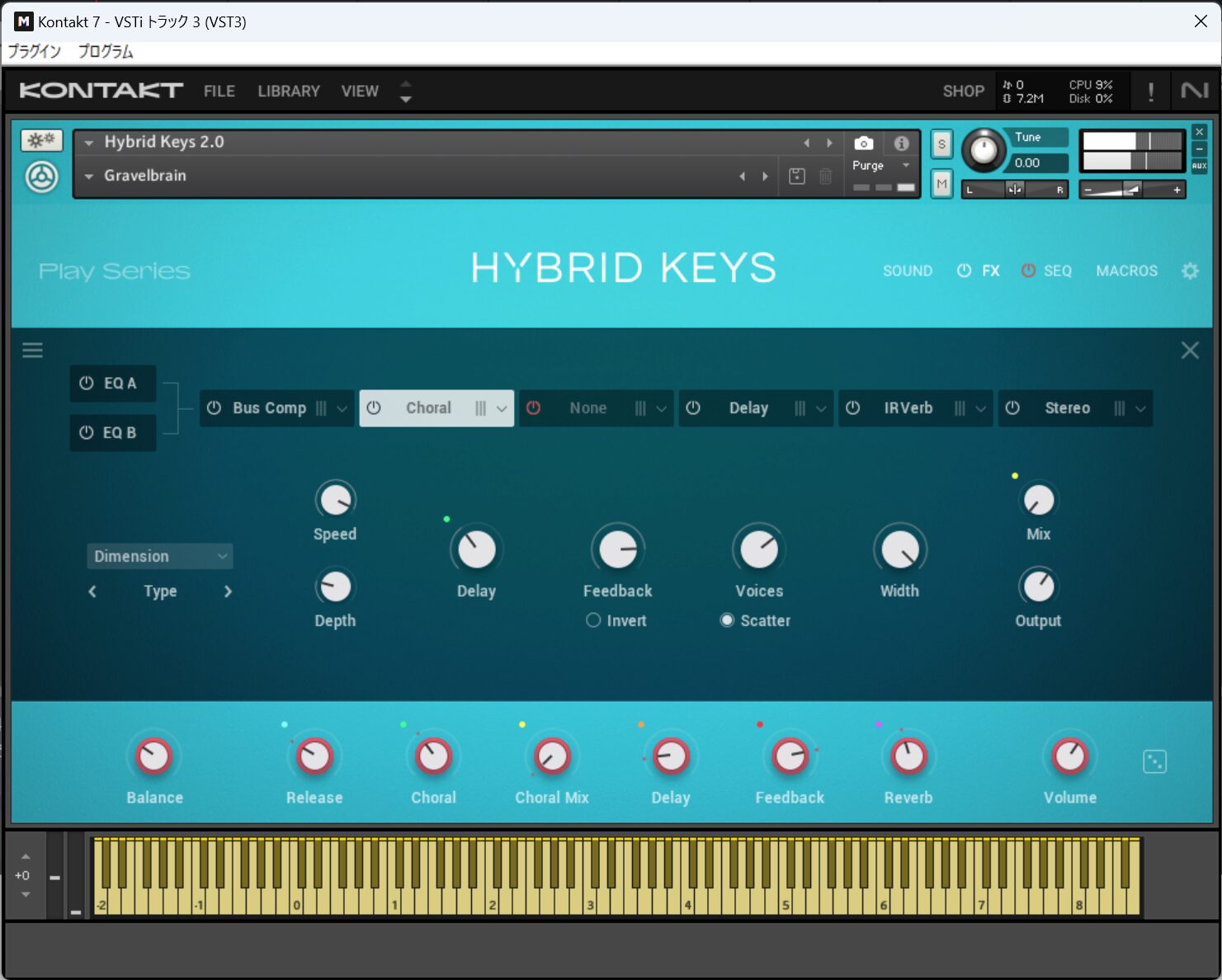Click the Tune value field

[1037, 163]
